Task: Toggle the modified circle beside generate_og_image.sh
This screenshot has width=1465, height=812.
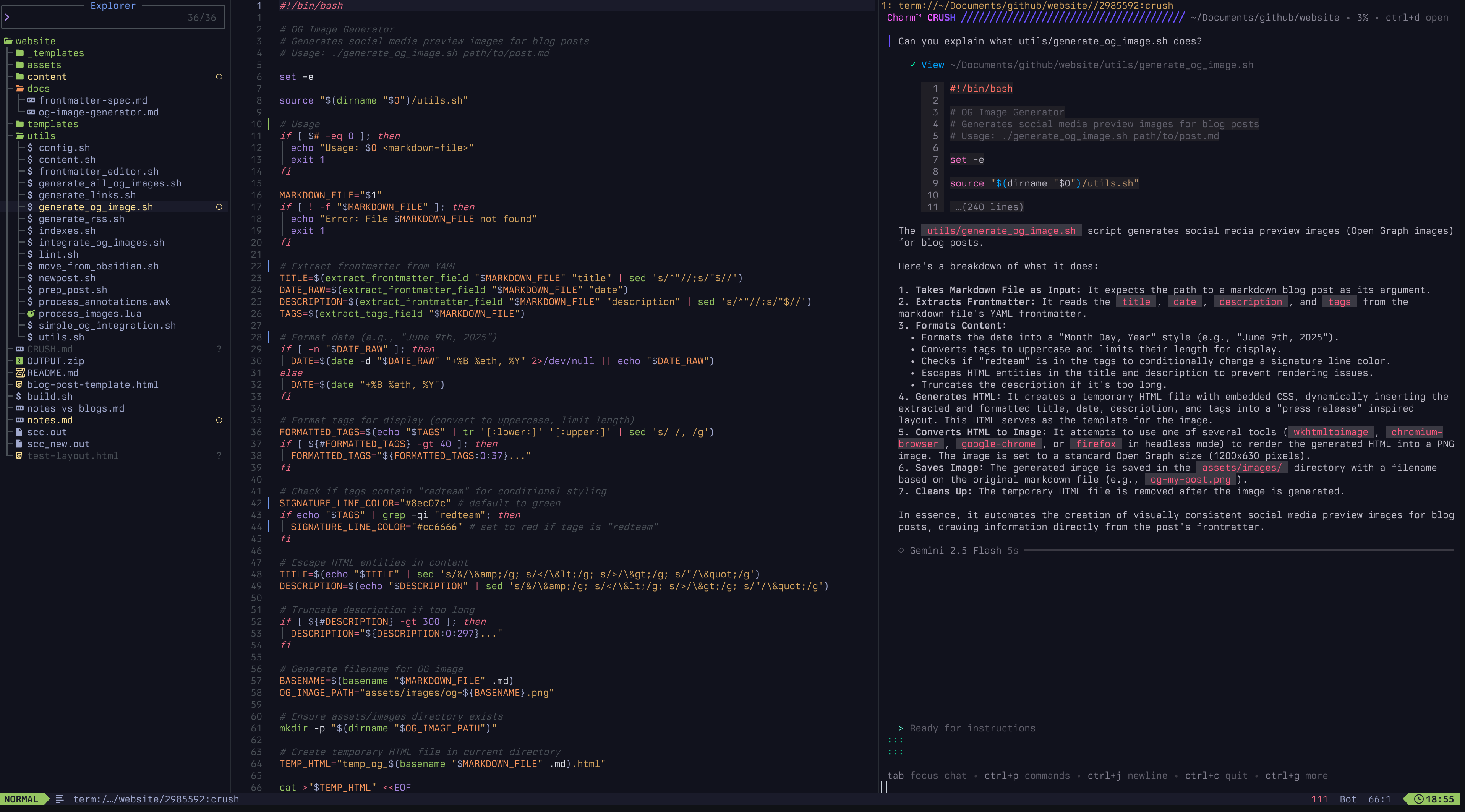Action: pyautogui.click(x=219, y=207)
